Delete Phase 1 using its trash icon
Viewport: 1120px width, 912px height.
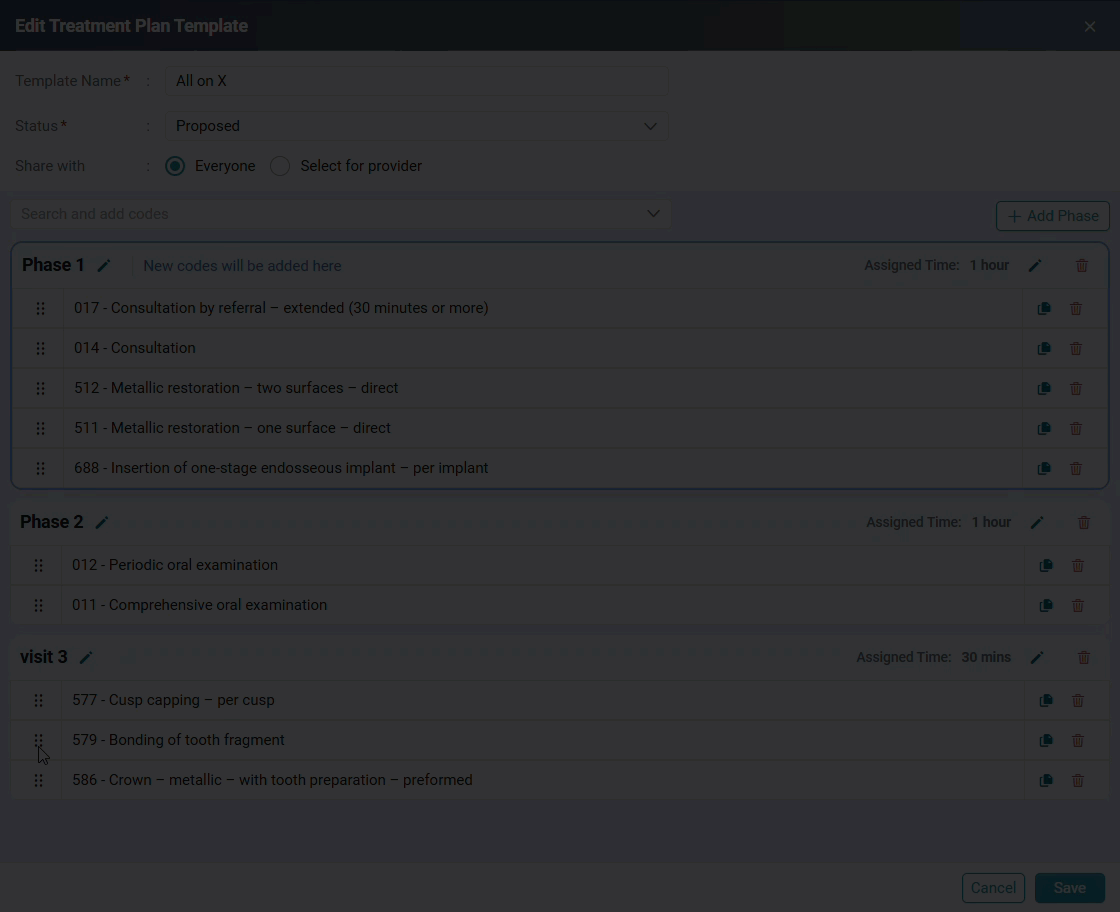[1082, 266]
